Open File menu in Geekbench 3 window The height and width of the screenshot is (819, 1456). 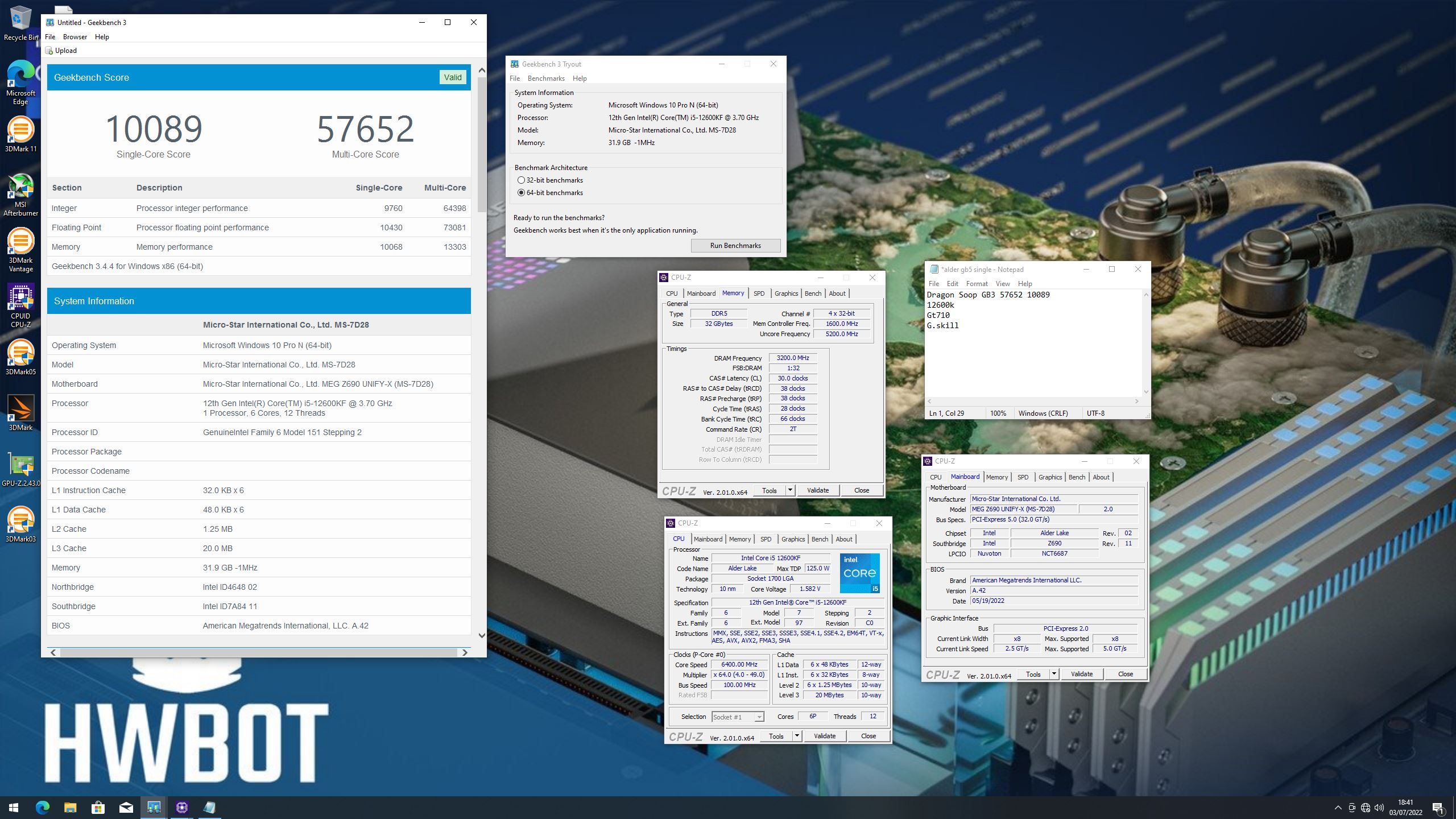click(50, 37)
